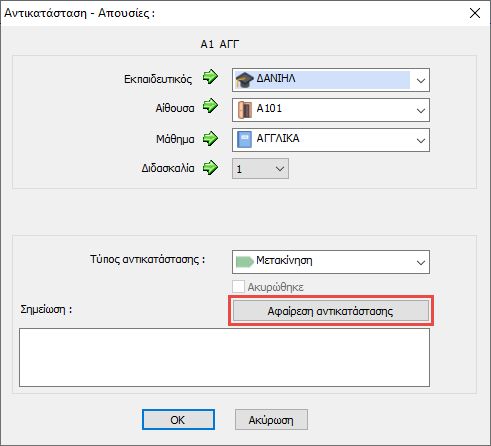Click the door icon beside A101
The height and width of the screenshot is (446, 491).
click(x=245, y=110)
